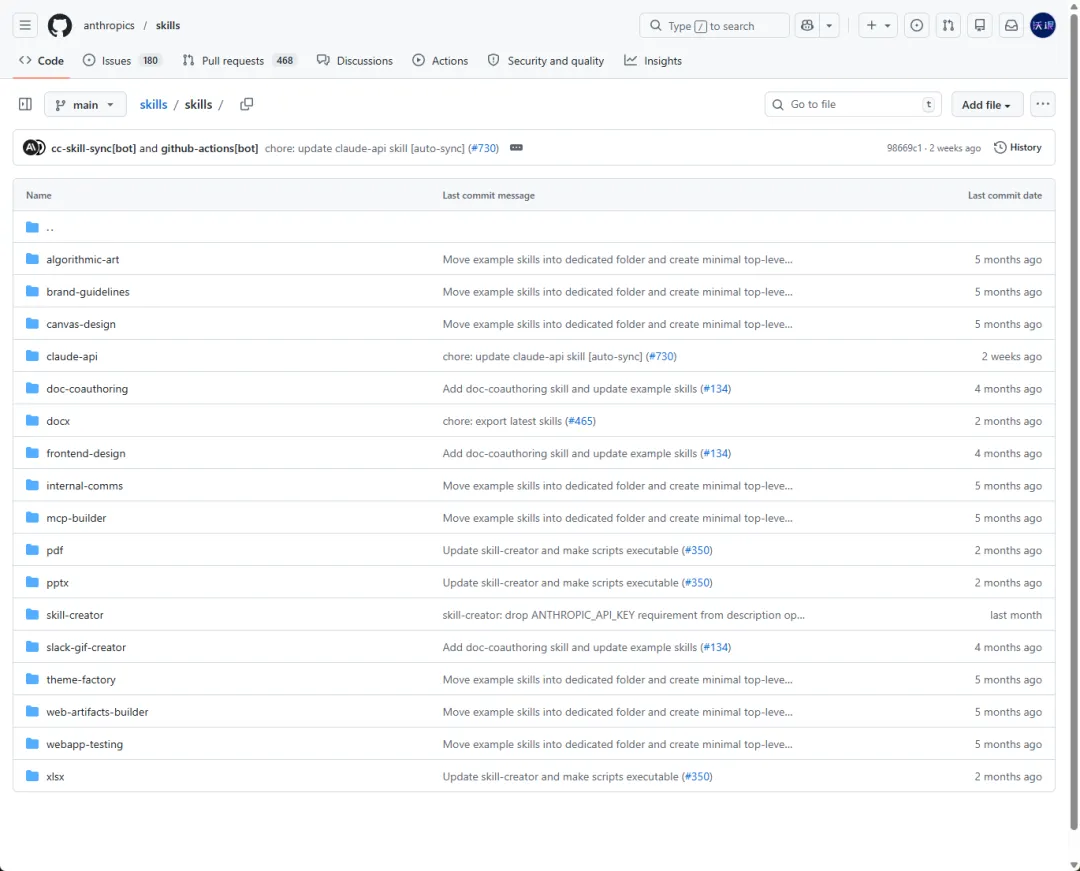Click the Go to file search field

[x=850, y=105]
